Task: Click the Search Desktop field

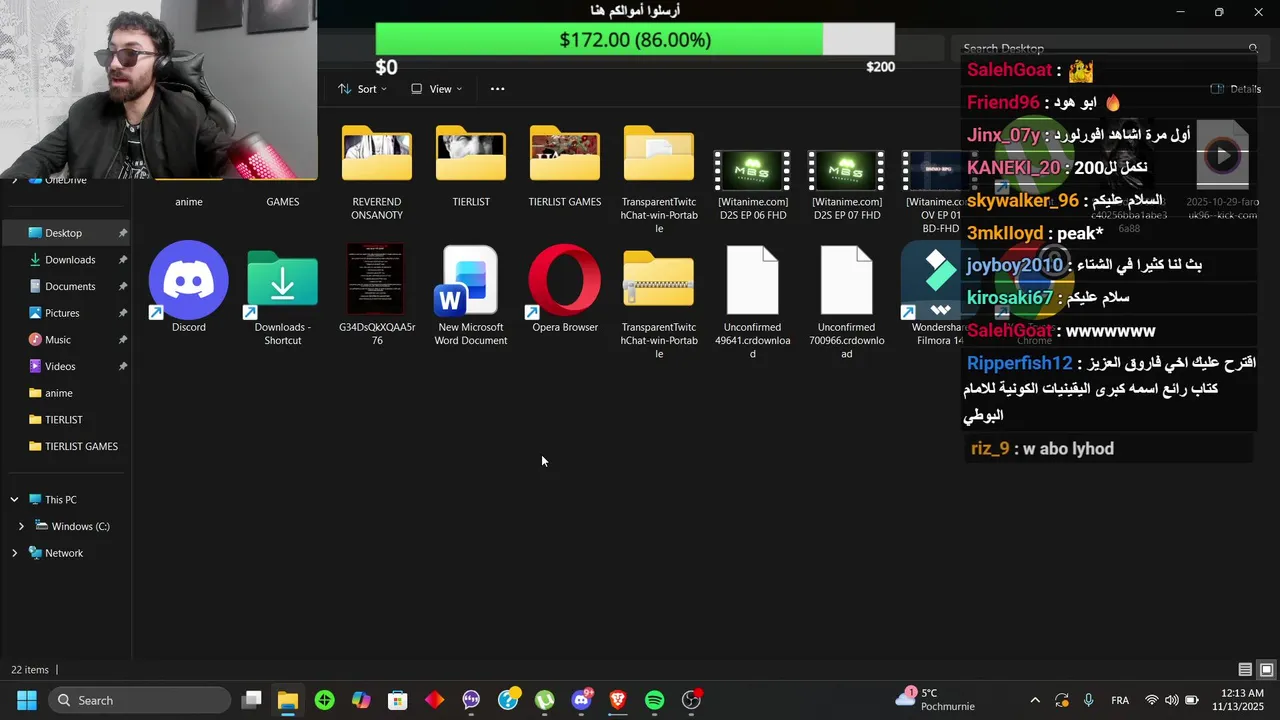Action: [x=1108, y=48]
